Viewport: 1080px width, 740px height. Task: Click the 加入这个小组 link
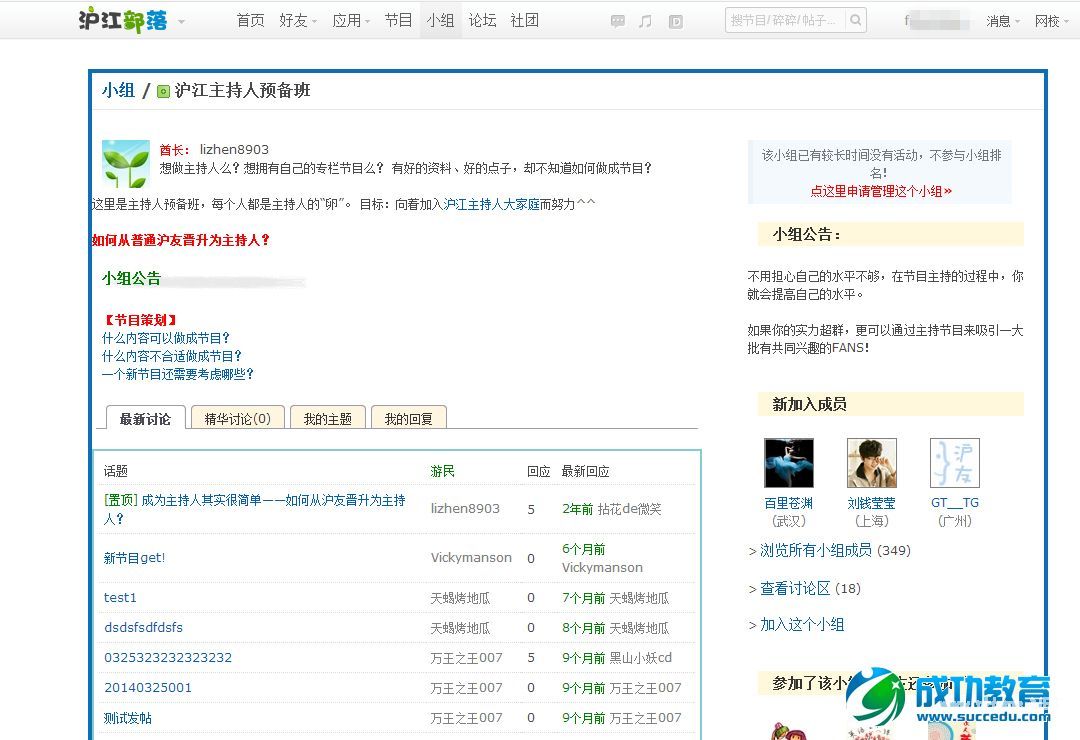[801, 624]
